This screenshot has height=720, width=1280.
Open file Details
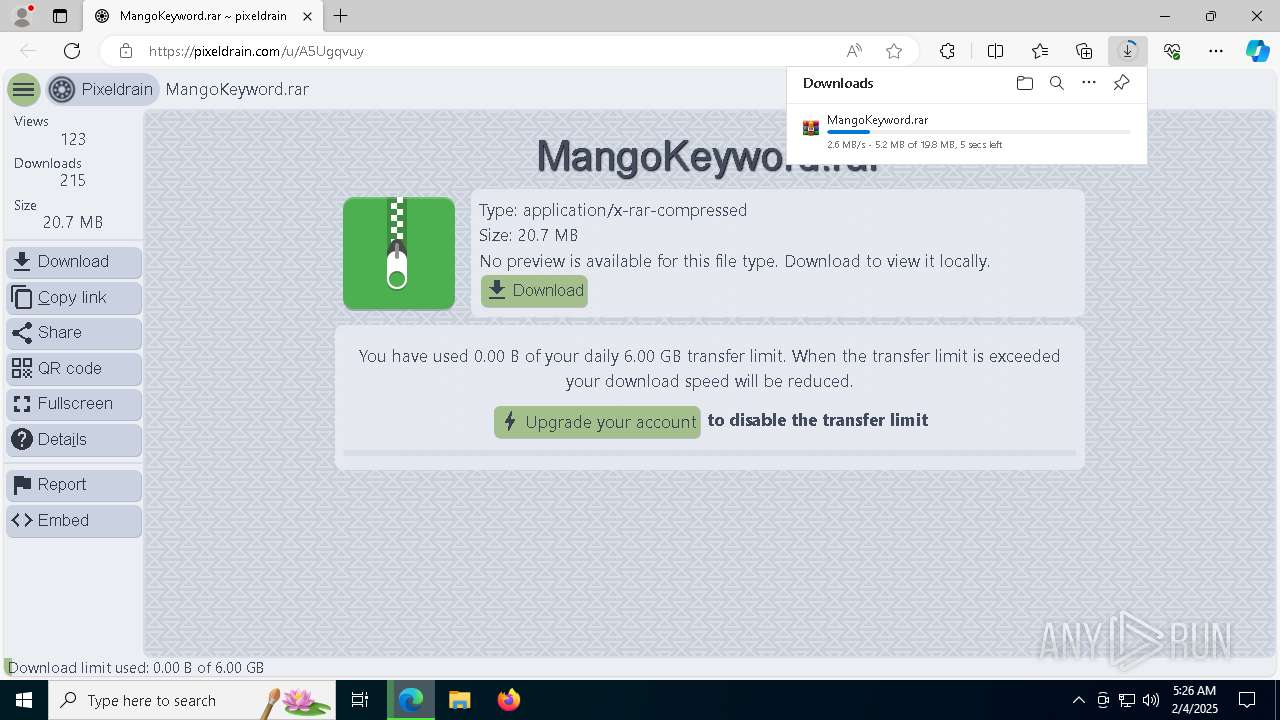tap(74, 440)
